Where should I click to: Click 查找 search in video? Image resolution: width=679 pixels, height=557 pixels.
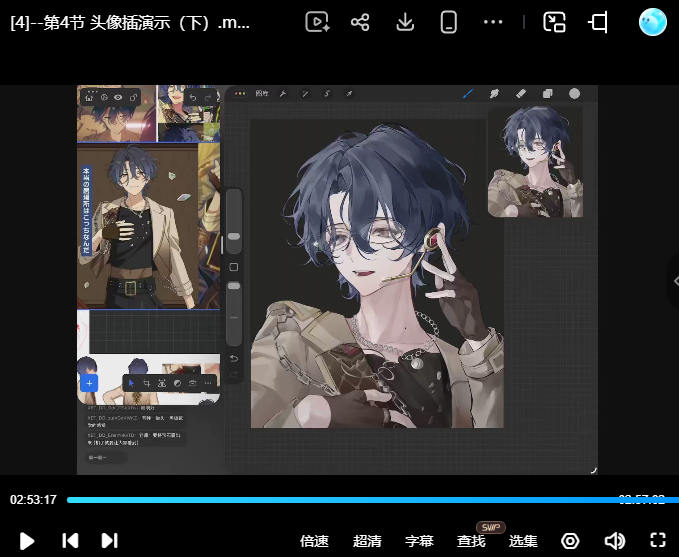pyautogui.click(x=471, y=541)
